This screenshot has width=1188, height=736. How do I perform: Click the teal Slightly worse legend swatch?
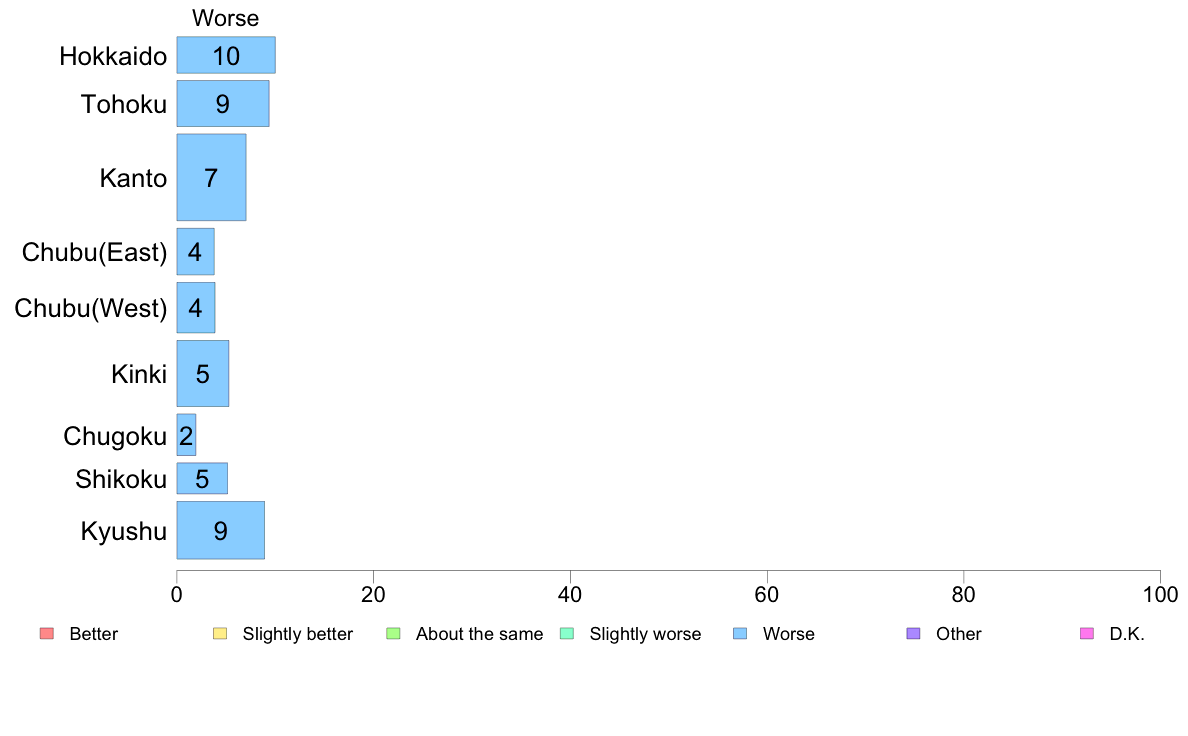[x=566, y=633]
